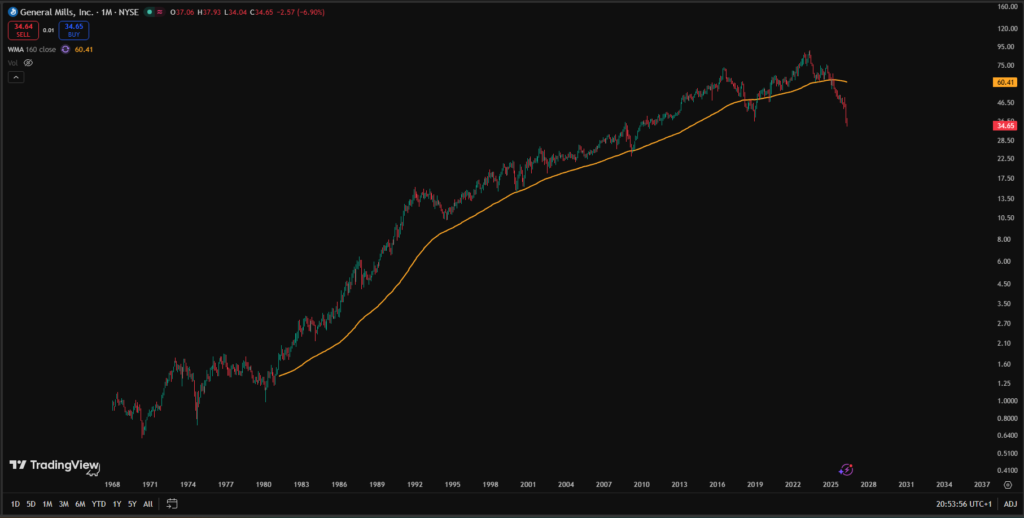The width and height of the screenshot is (1024, 518).
Task: Click the pink data-mode icon beside NYSE
Action: tap(159, 12)
